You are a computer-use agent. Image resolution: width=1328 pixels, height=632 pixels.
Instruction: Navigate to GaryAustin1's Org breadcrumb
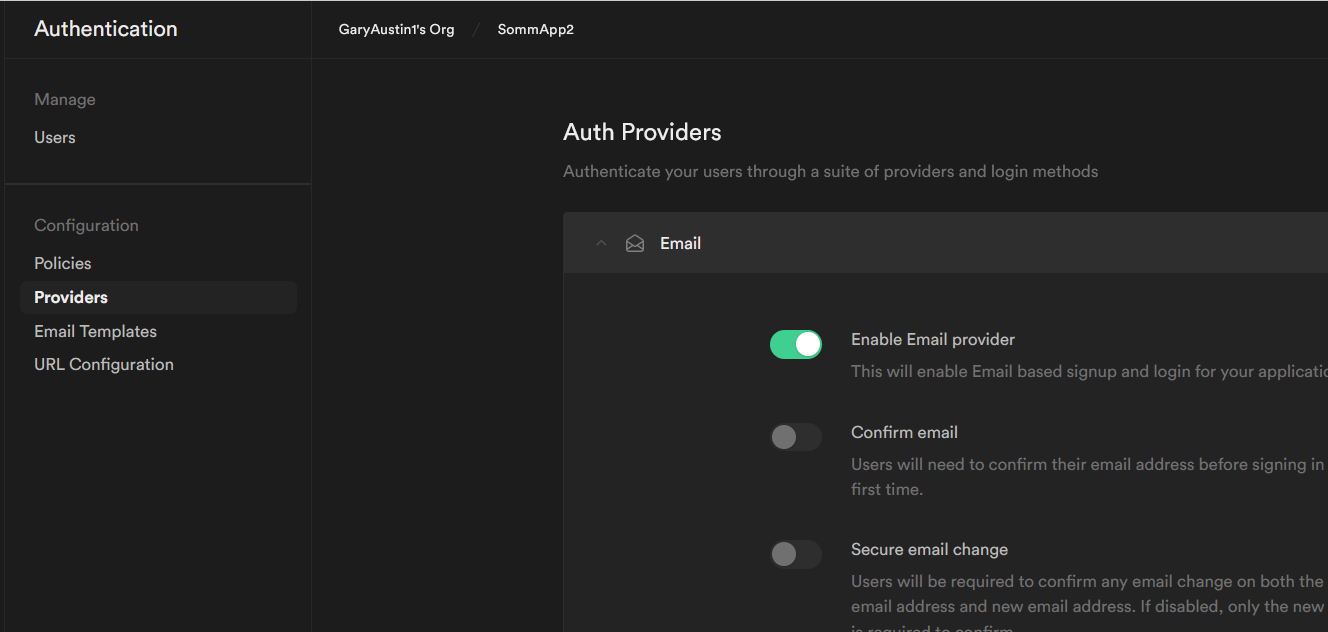point(396,29)
